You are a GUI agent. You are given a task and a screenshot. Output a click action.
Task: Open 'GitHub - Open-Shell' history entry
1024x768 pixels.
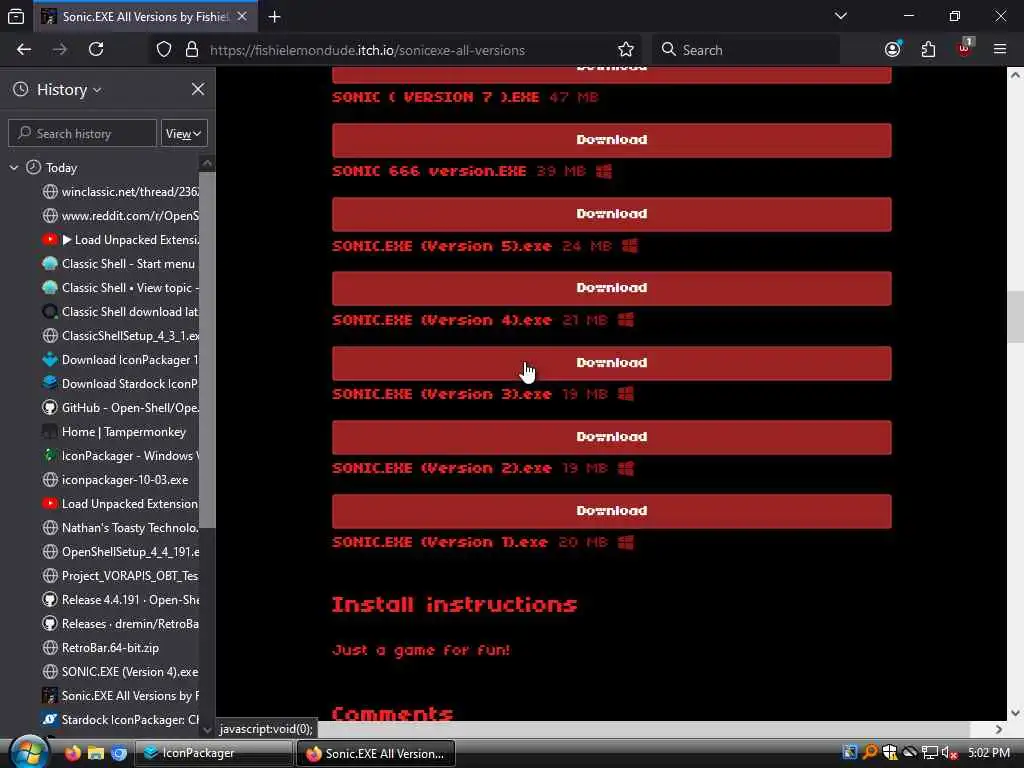point(121,408)
